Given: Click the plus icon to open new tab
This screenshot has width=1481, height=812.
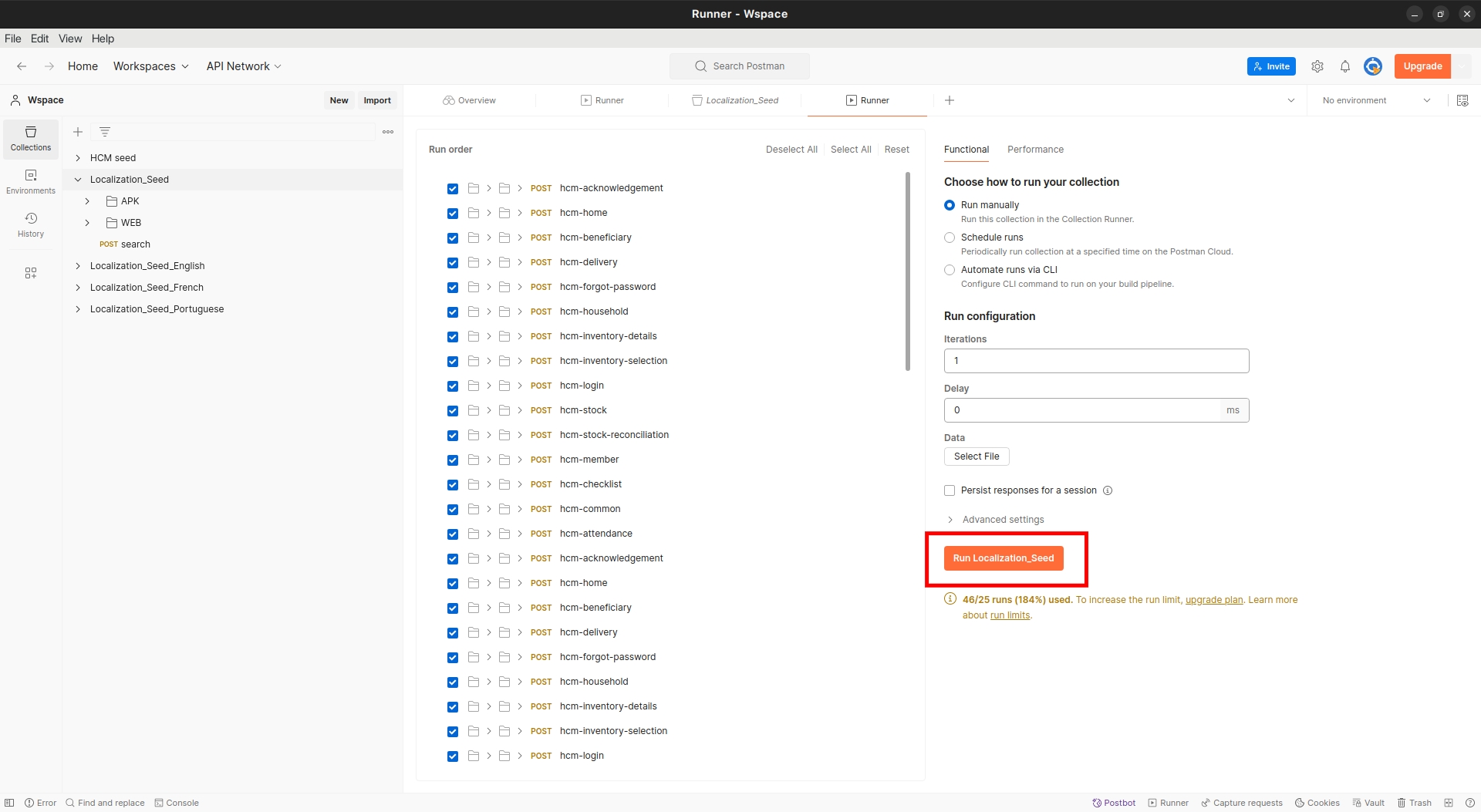Looking at the screenshot, I should point(950,100).
